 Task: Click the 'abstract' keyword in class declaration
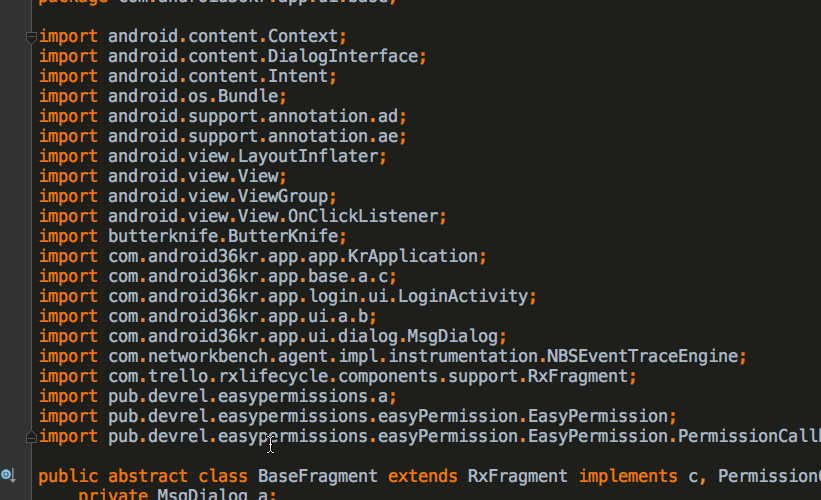pos(148,476)
